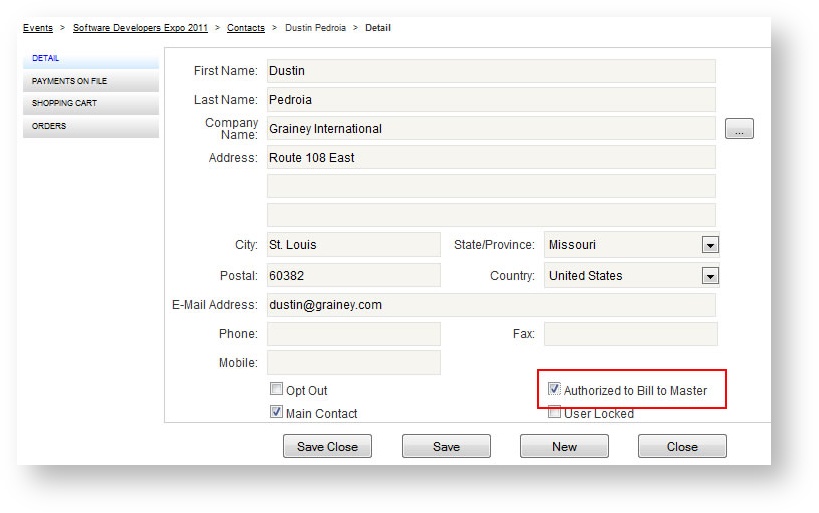819x513 pixels.
Task: Click the Close button at bottom
Action: (682, 447)
